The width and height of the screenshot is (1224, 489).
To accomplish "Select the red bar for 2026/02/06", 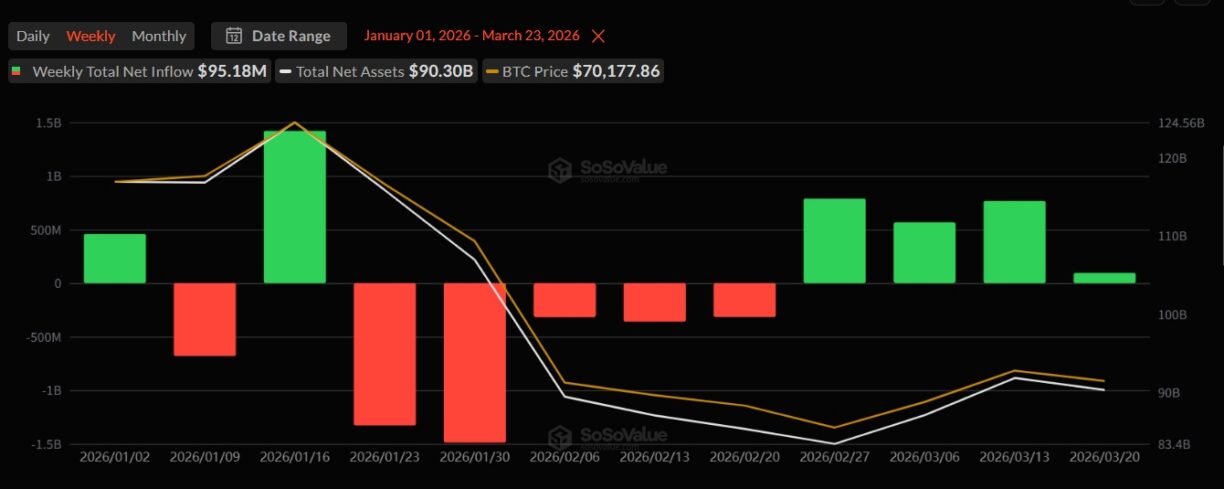I will pos(565,300).
